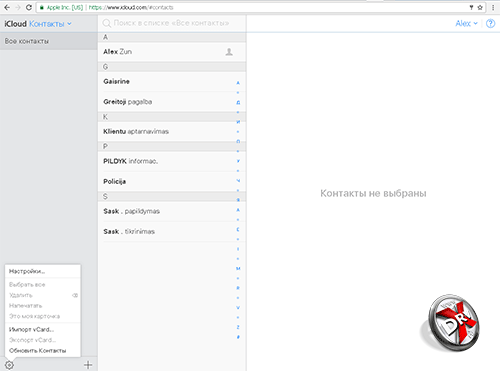The width and height of the screenshot is (500, 371).
Task: Open contact Klientu aptarnavimas
Action: coord(172,131)
